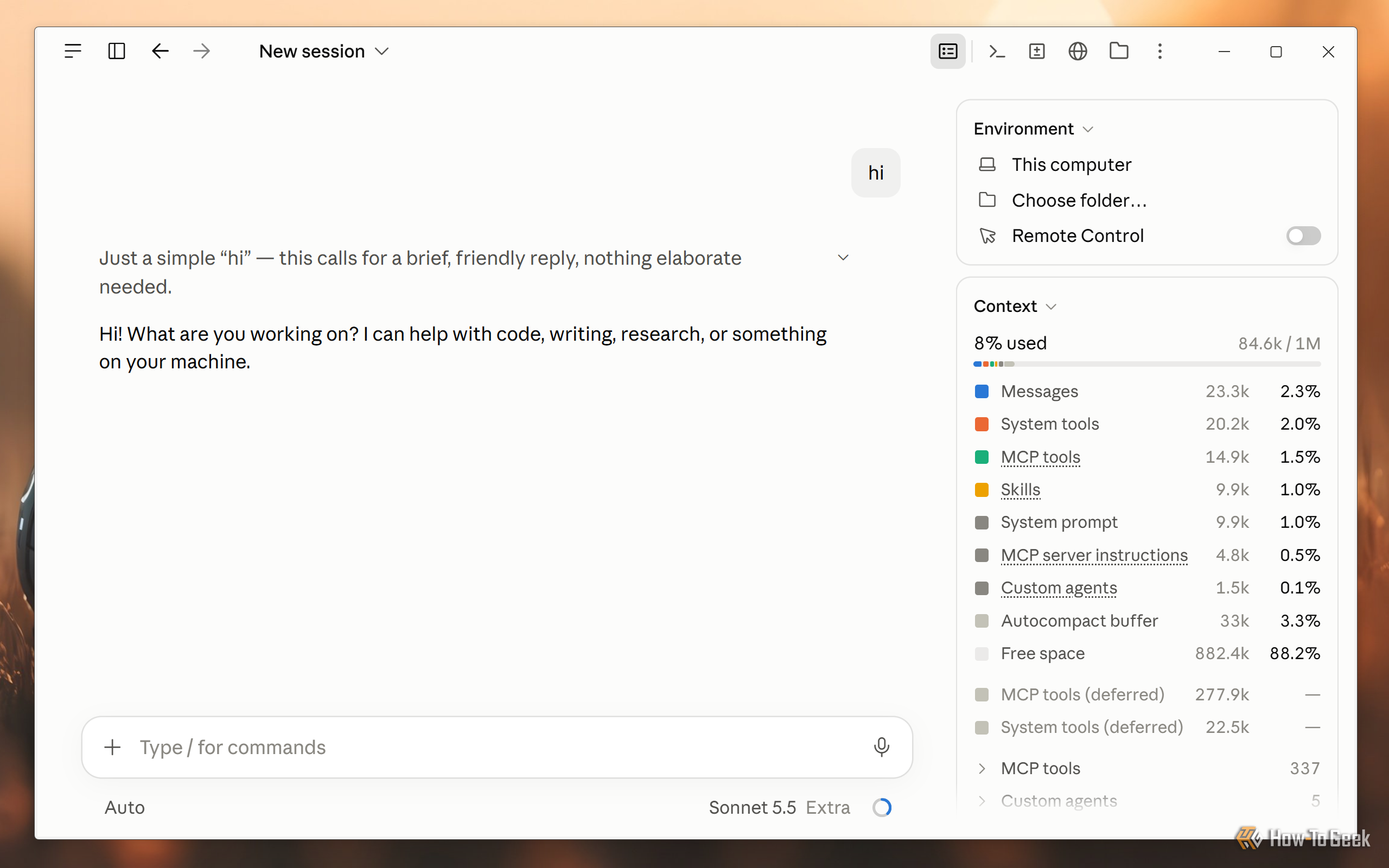Open the New session dropdown

(x=324, y=51)
